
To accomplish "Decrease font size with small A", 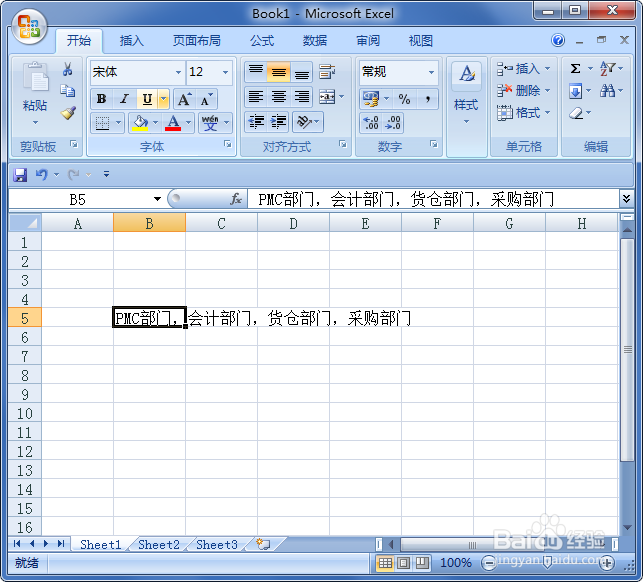I will pos(206,99).
